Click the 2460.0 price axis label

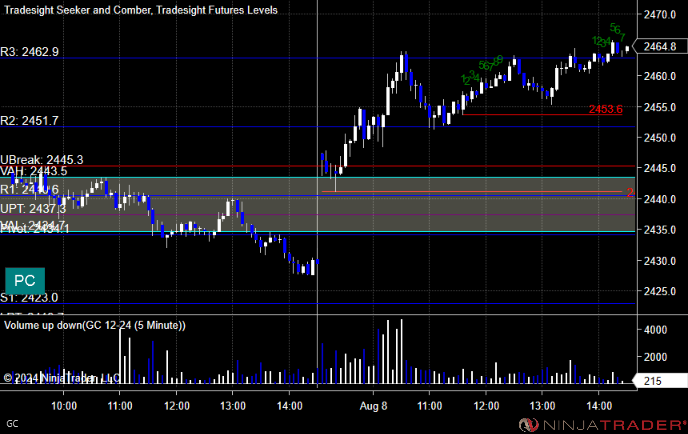point(659,76)
